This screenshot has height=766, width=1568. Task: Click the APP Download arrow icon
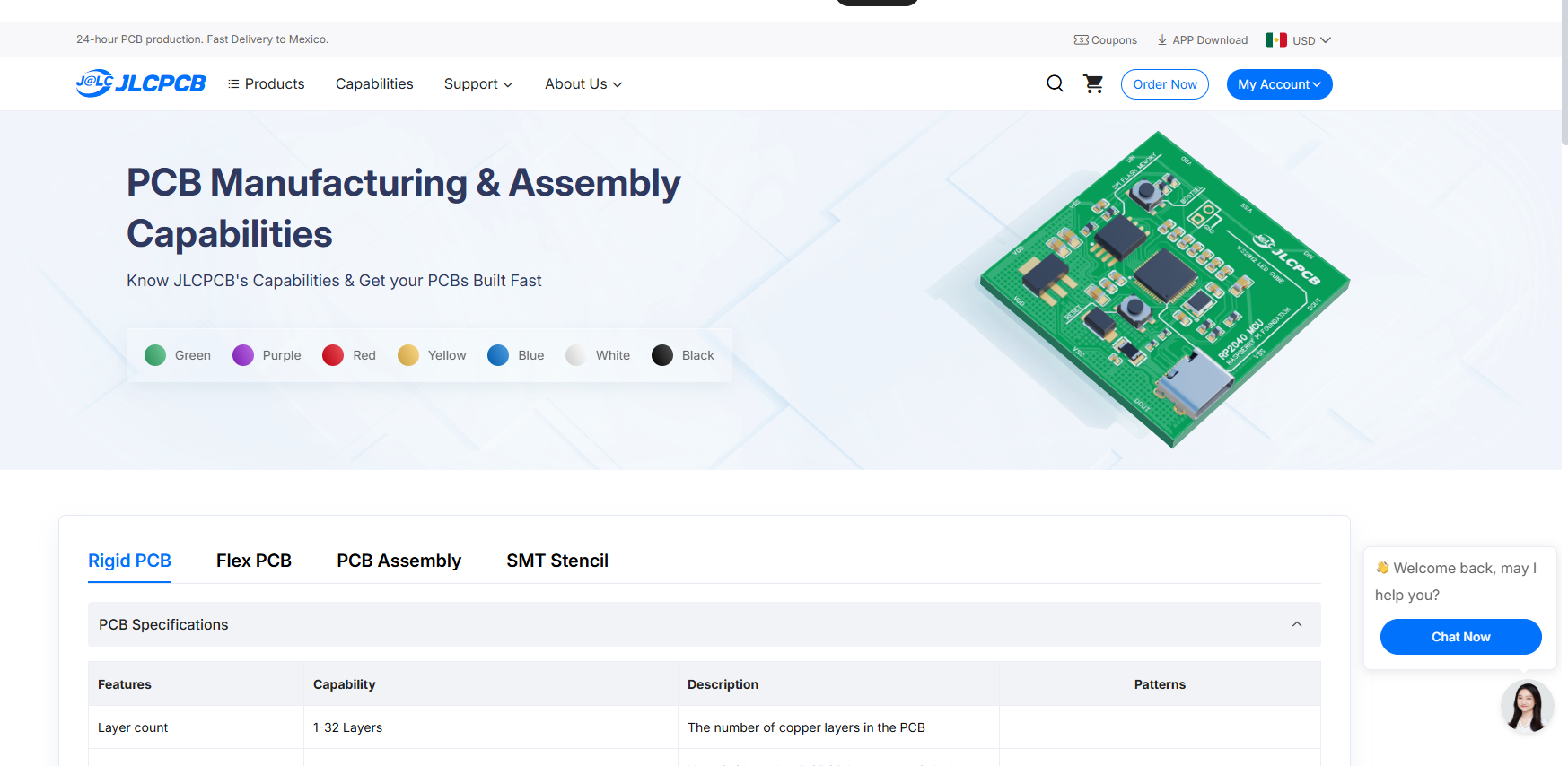click(1162, 40)
